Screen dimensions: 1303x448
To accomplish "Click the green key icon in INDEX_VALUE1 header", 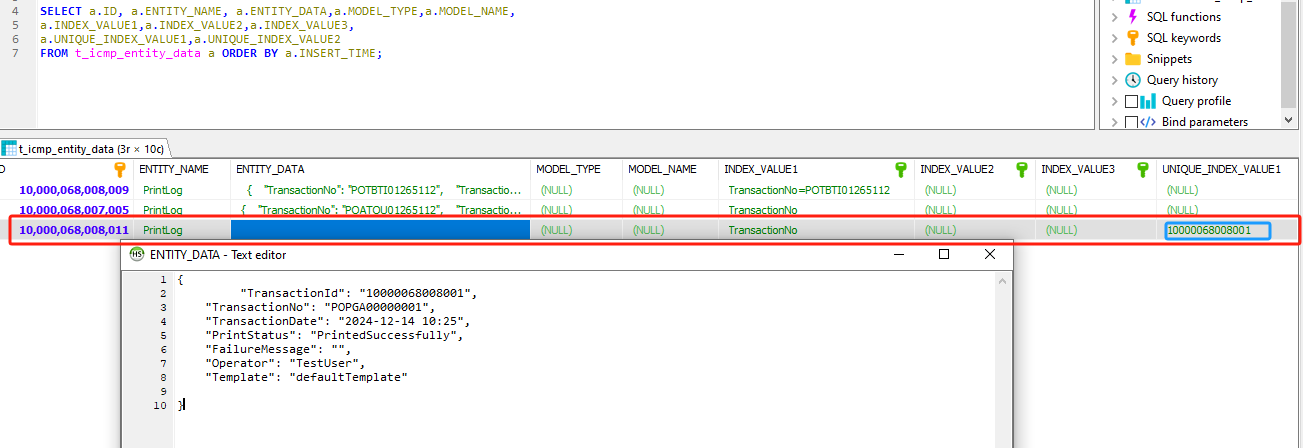I will click(900, 170).
